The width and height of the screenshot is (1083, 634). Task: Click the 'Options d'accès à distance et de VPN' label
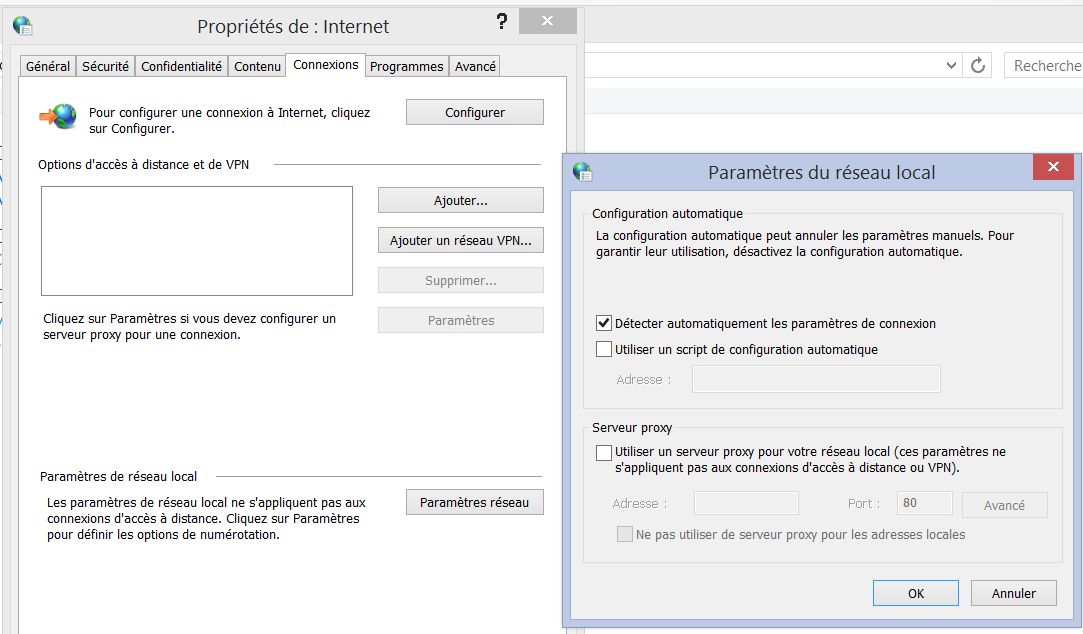tap(144, 164)
